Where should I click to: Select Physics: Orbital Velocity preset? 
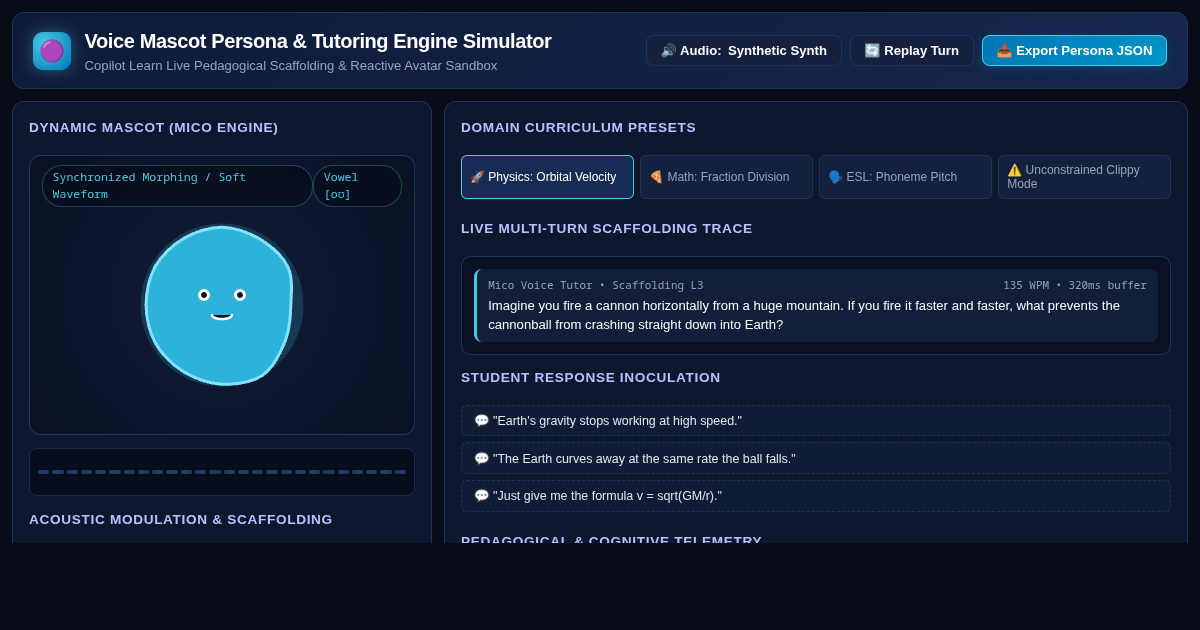point(547,177)
